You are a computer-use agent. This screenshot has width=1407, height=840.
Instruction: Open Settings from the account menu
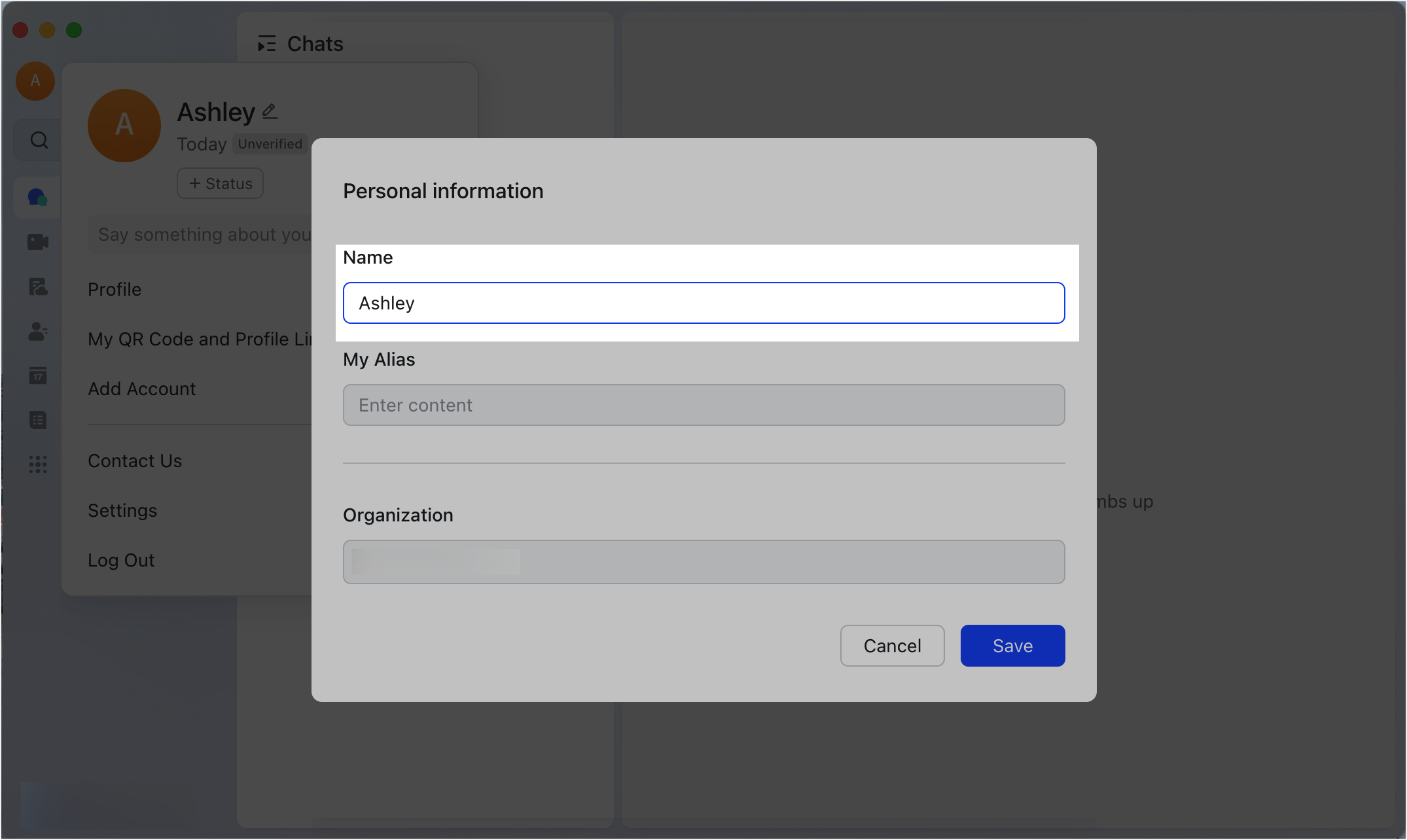[122, 510]
